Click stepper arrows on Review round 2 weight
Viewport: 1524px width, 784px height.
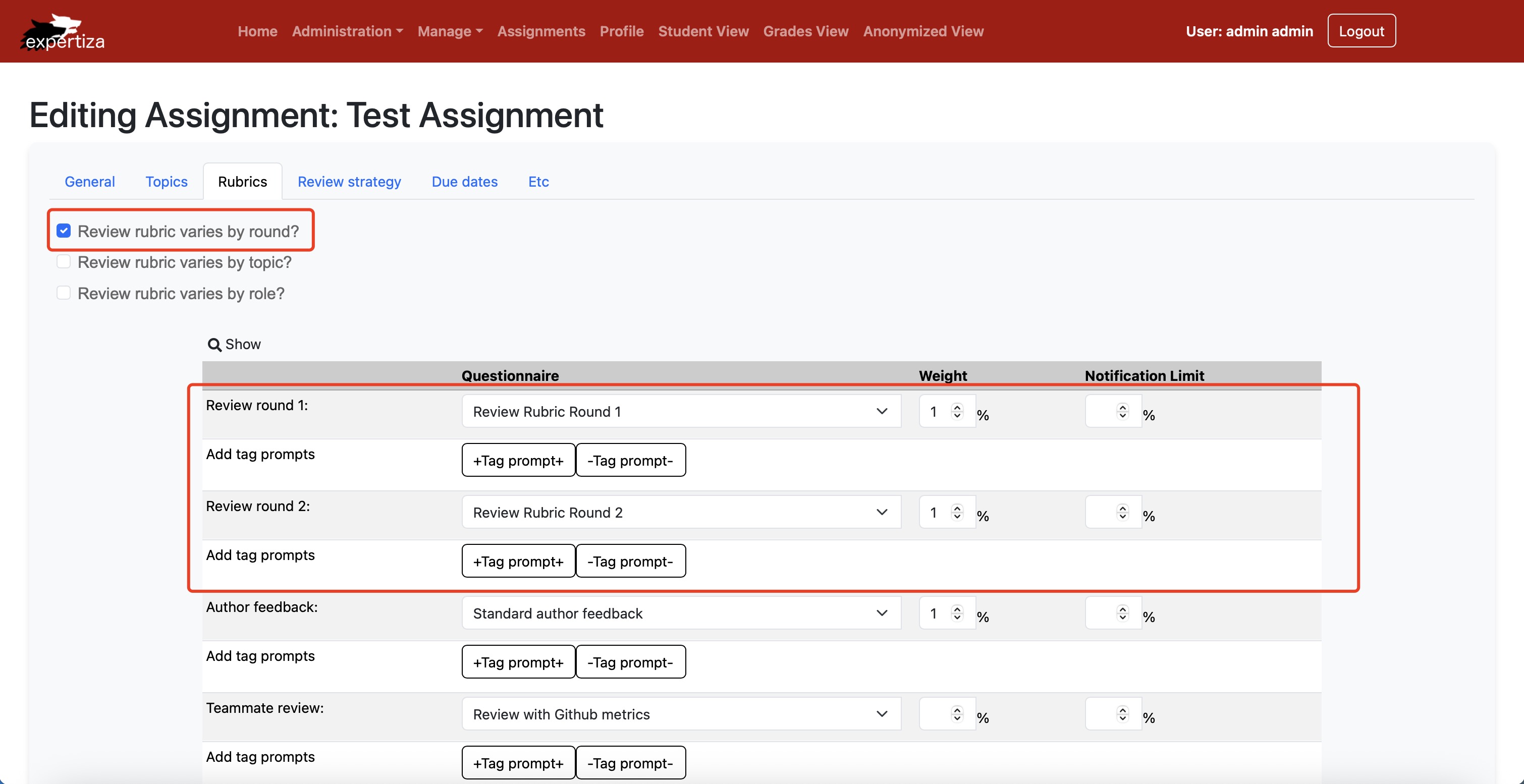click(x=957, y=512)
